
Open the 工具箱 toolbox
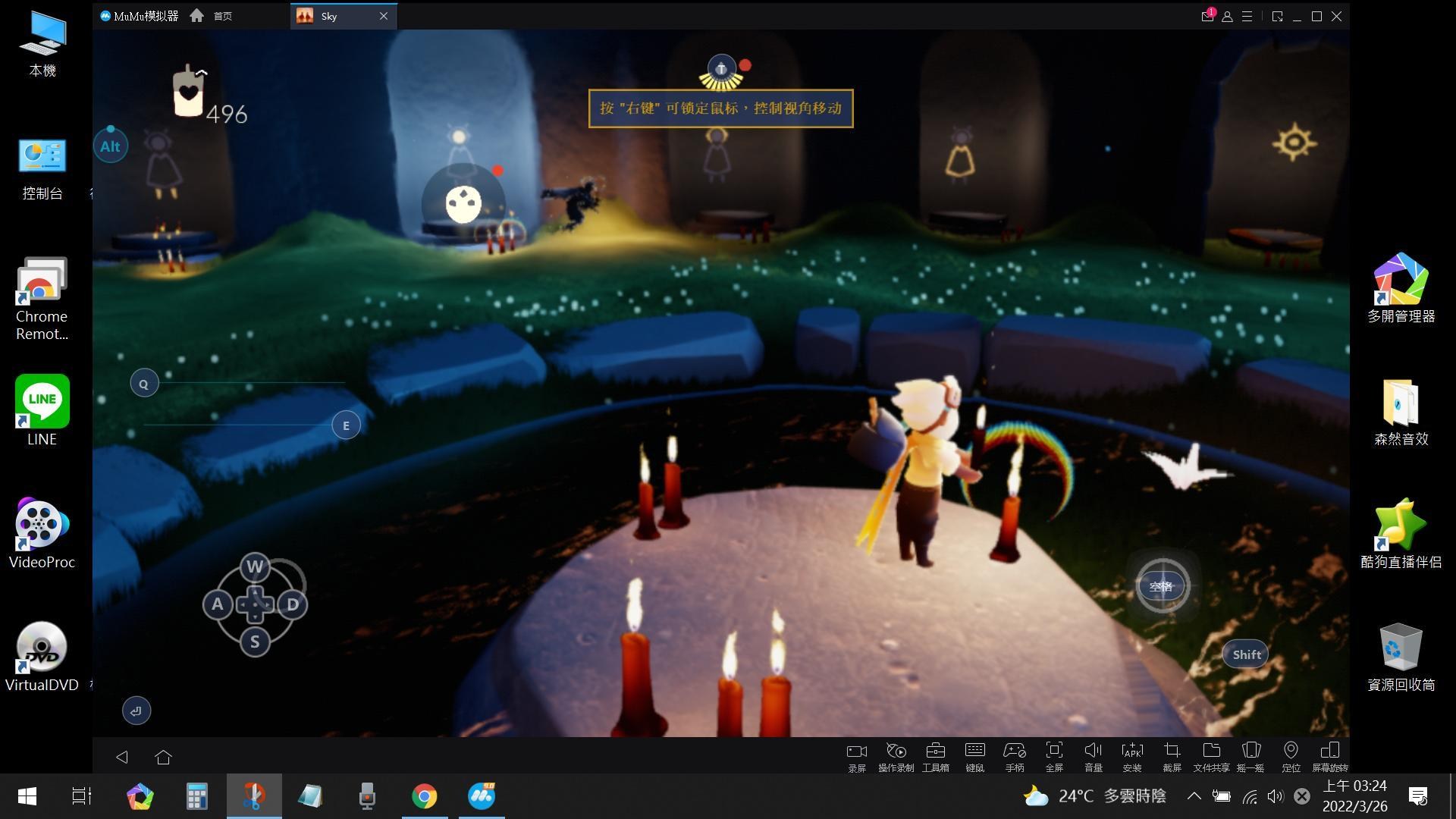click(935, 756)
